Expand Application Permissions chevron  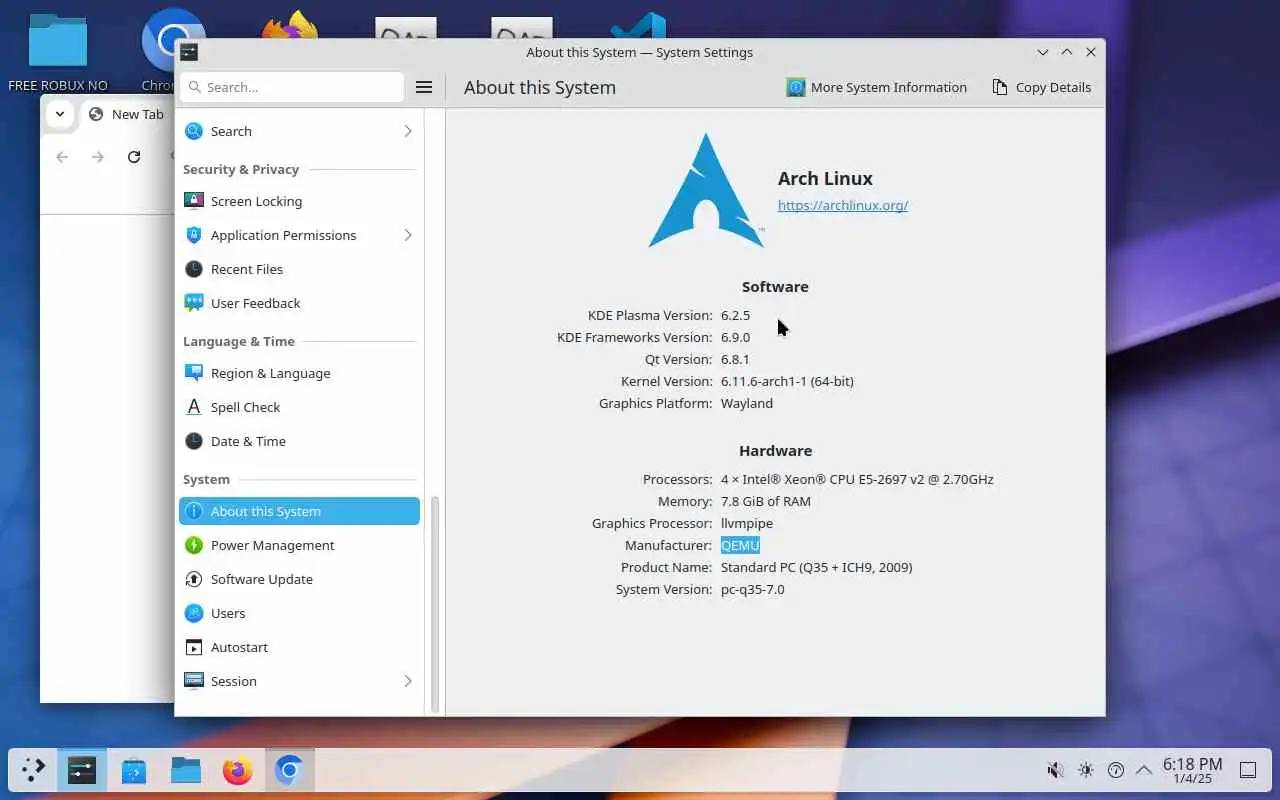[408, 235]
